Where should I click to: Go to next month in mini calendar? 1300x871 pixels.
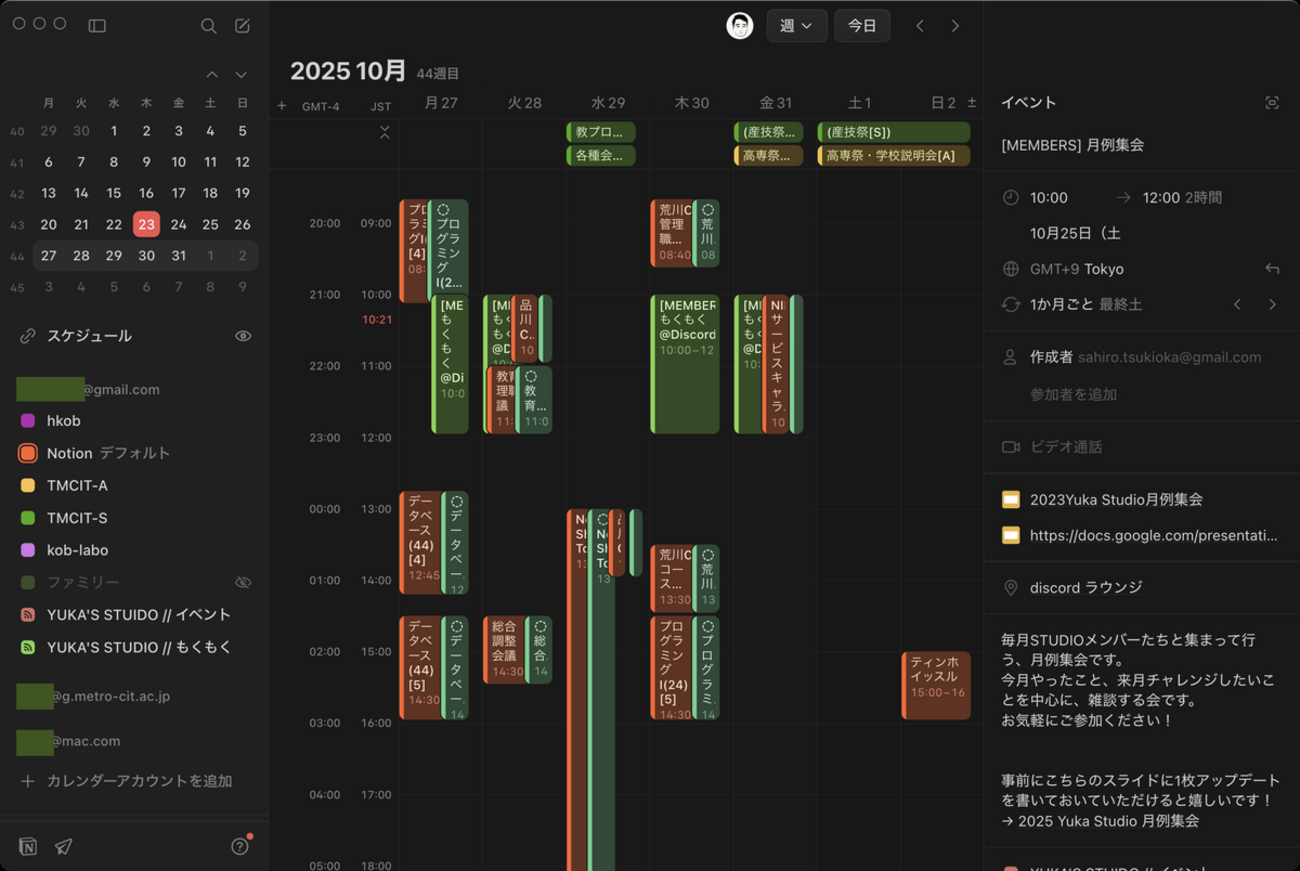click(x=241, y=75)
